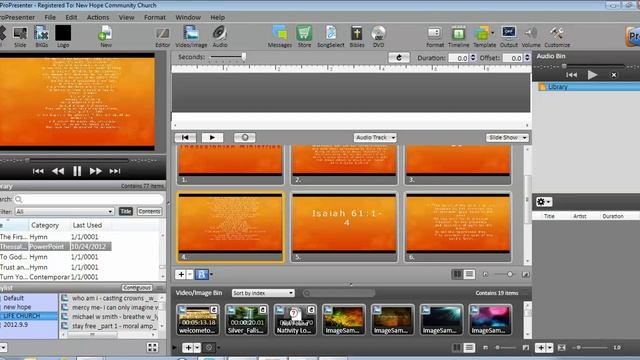The width and height of the screenshot is (640, 360).
Task: Select Title search filter toggle
Action: (126, 211)
